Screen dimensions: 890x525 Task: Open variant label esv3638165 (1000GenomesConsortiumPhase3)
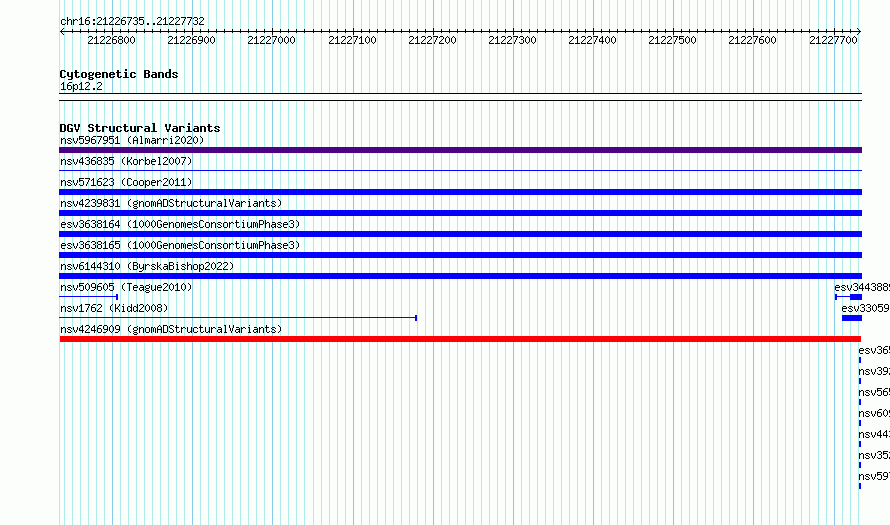(x=180, y=245)
